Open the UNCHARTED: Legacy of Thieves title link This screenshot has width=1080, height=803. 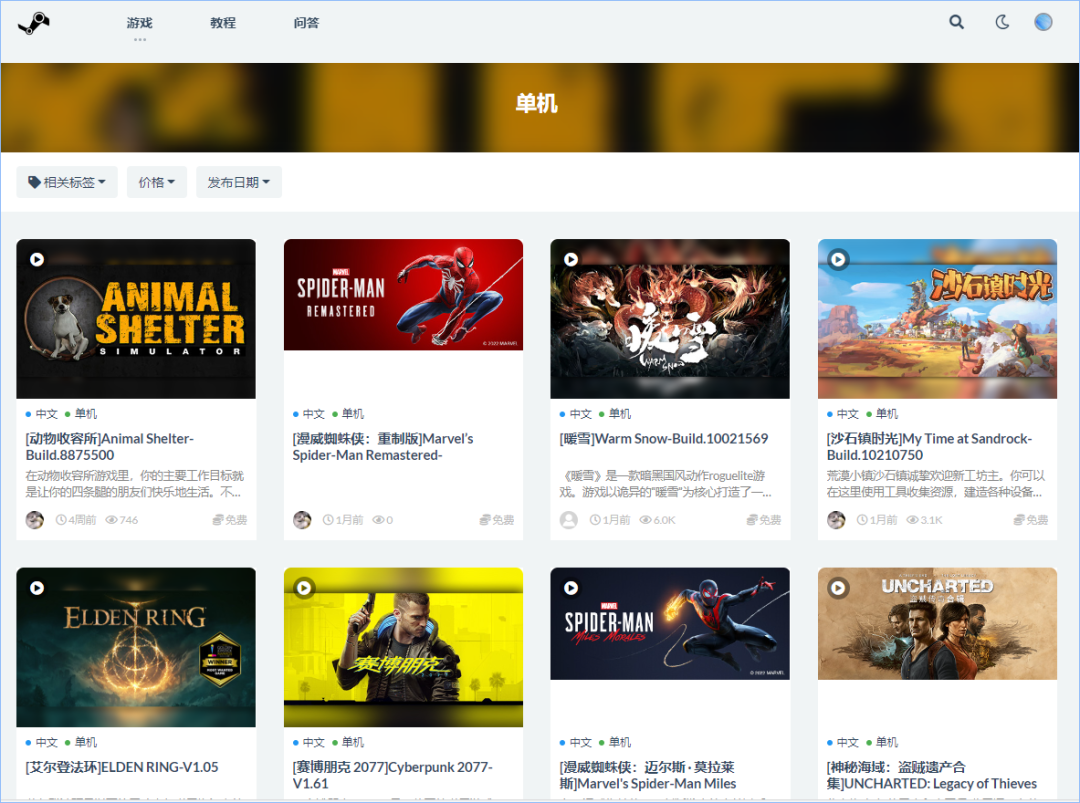[x=932, y=775]
